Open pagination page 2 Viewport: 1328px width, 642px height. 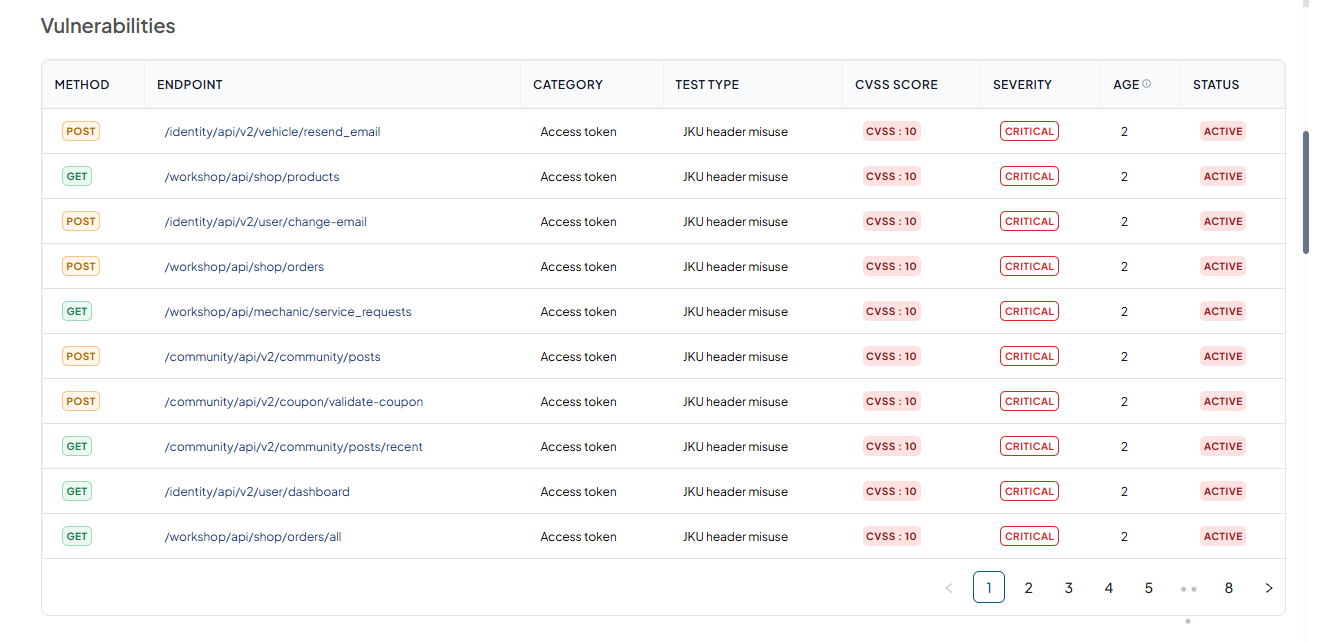1029,588
